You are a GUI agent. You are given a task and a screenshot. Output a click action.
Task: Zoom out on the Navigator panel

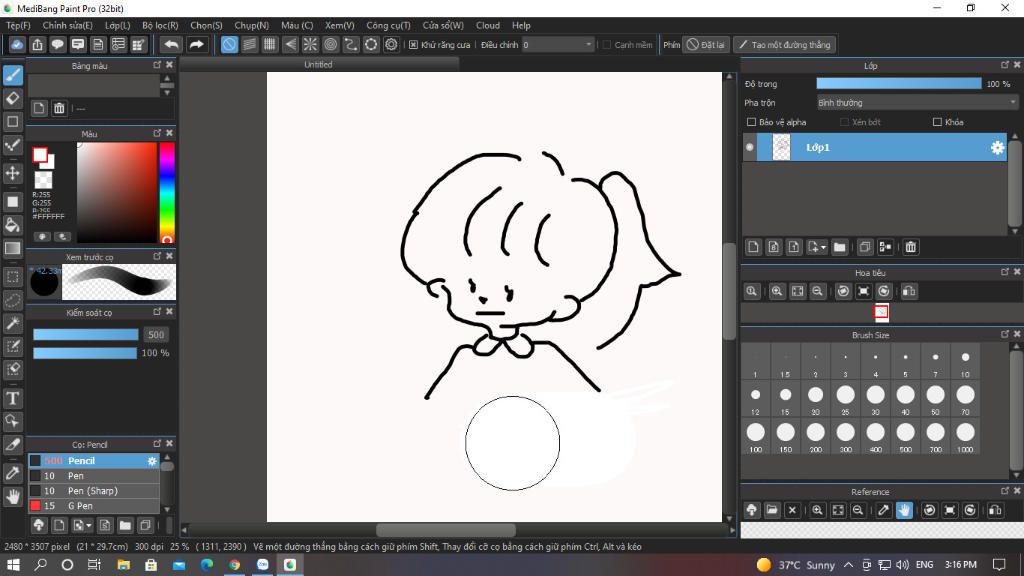click(x=817, y=291)
